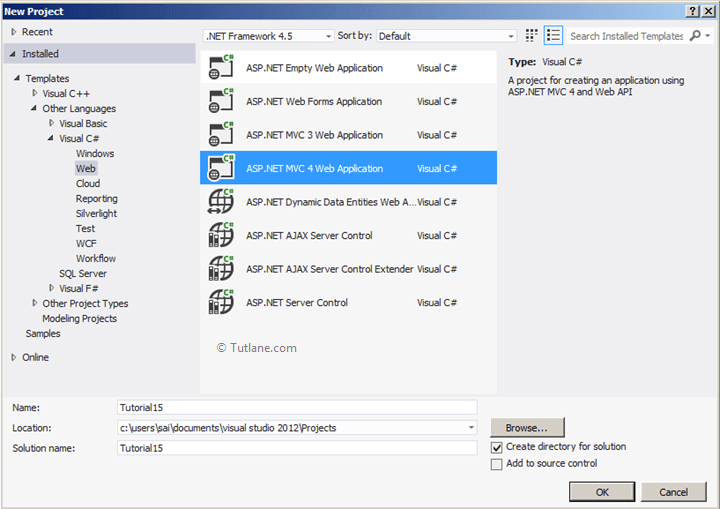Enable Add to source control checkbox
The width and height of the screenshot is (720, 509).
coord(497,464)
